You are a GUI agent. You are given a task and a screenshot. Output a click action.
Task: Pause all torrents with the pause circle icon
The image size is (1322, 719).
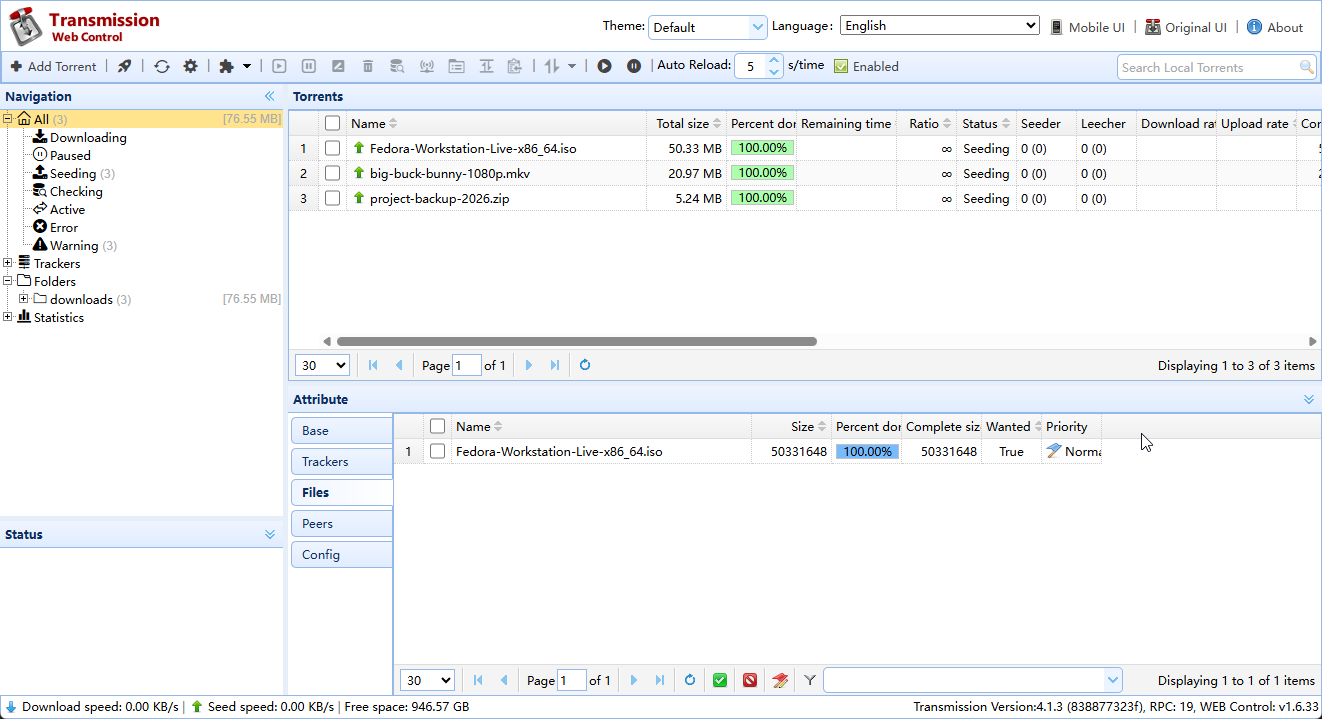[x=634, y=66]
